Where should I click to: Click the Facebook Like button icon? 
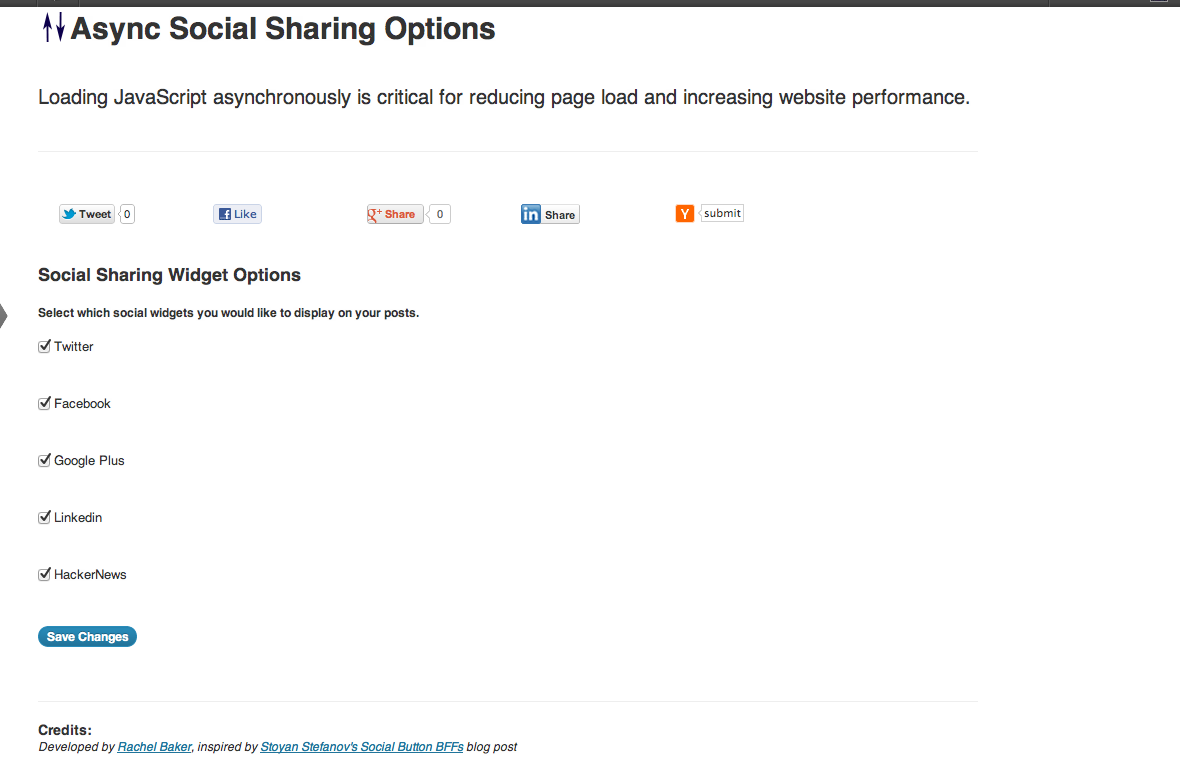click(x=224, y=214)
